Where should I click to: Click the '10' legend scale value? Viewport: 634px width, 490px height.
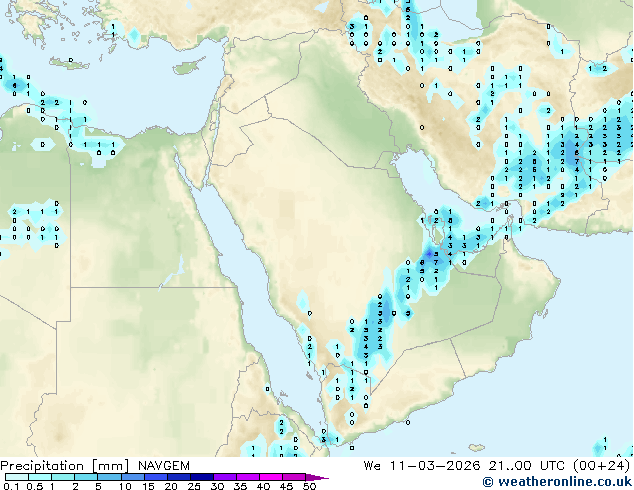tap(125, 486)
